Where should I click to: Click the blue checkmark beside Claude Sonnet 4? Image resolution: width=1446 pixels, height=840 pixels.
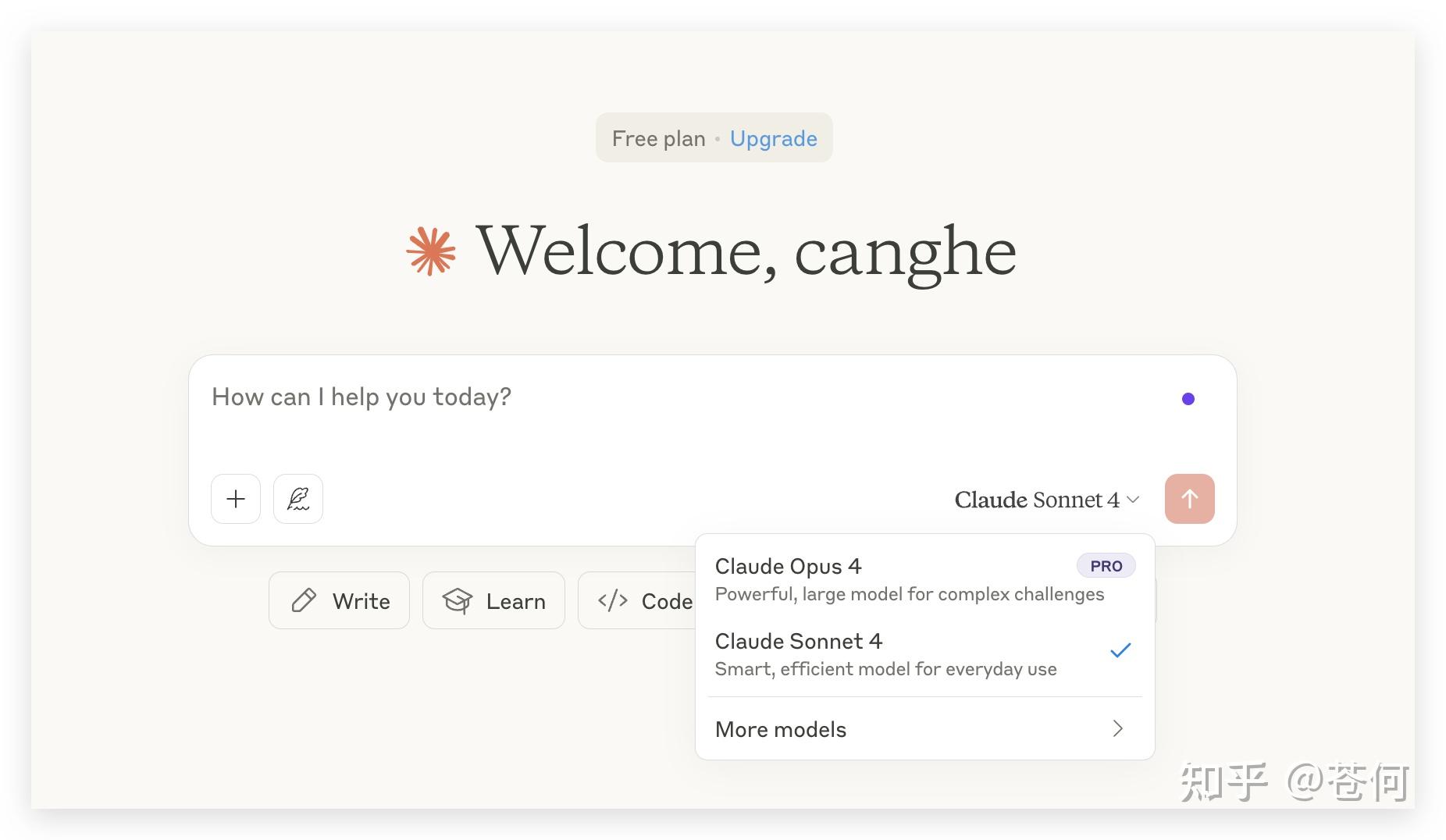[1120, 650]
